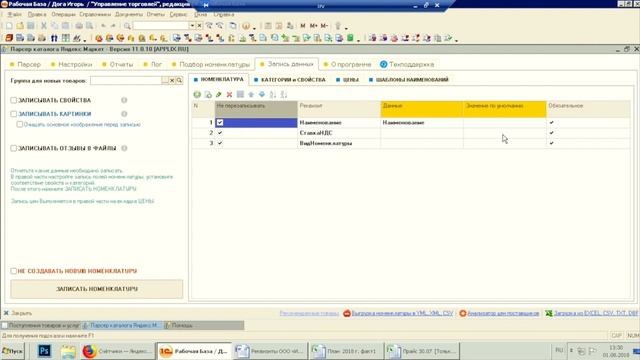This screenshot has width=640, height=360.
Task: Edit the row with the pencil icon
Action: (x=219, y=95)
